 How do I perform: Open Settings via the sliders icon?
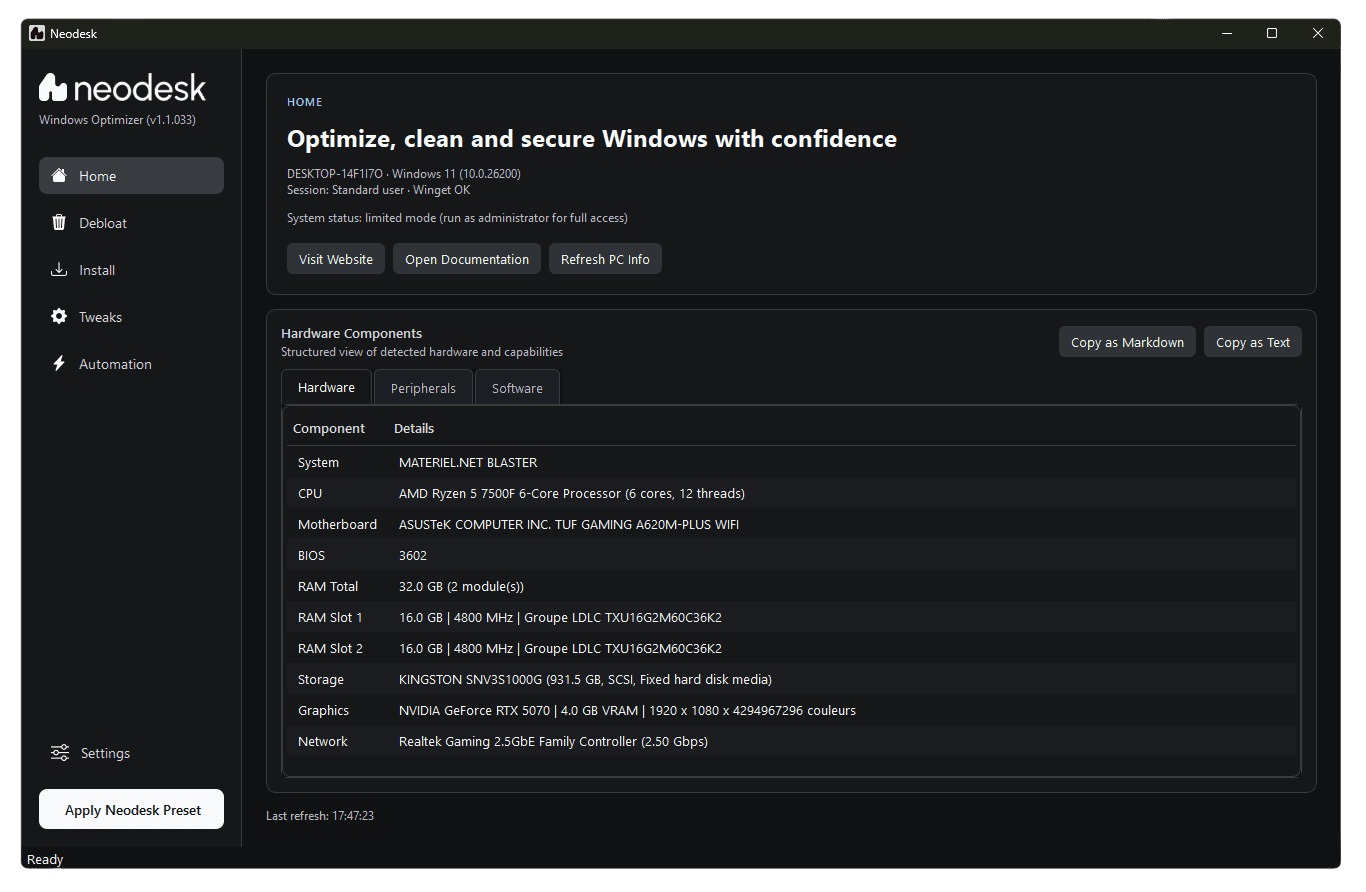(58, 752)
